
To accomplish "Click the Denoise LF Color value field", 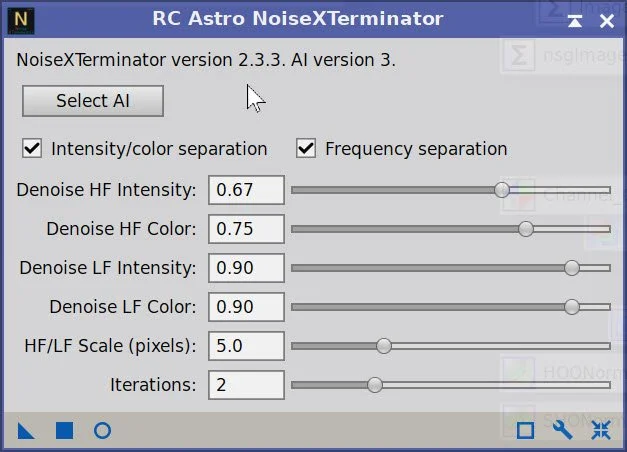I will click(x=246, y=307).
